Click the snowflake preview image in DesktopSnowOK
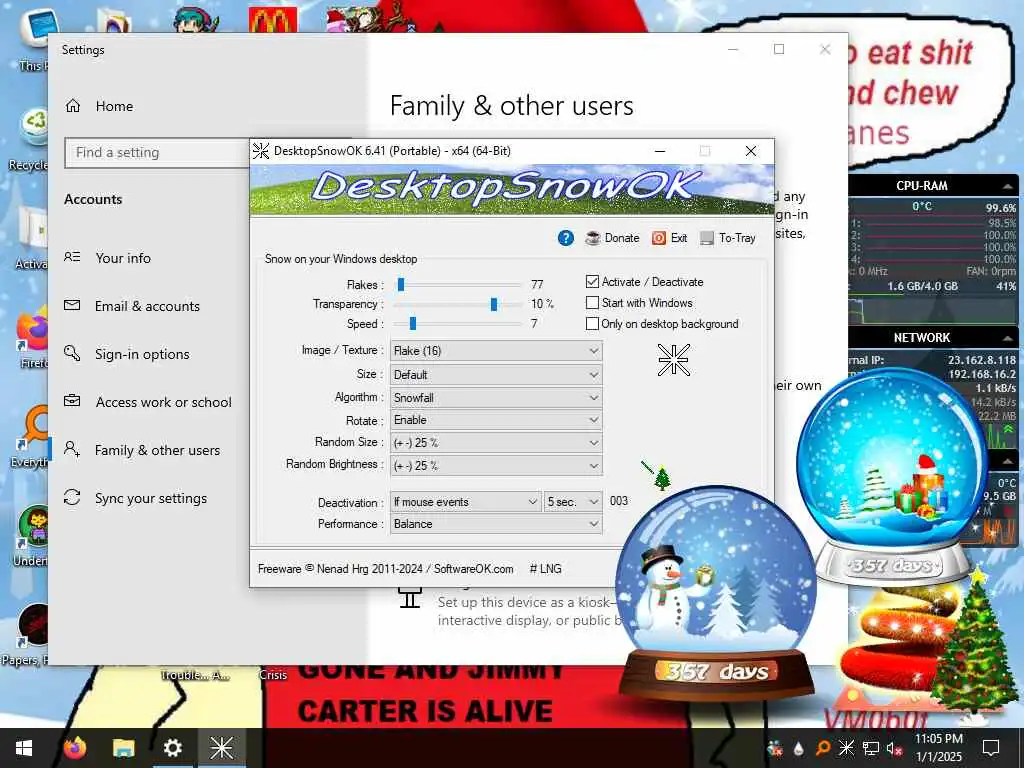This screenshot has height=768, width=1024. pos(673,360)
